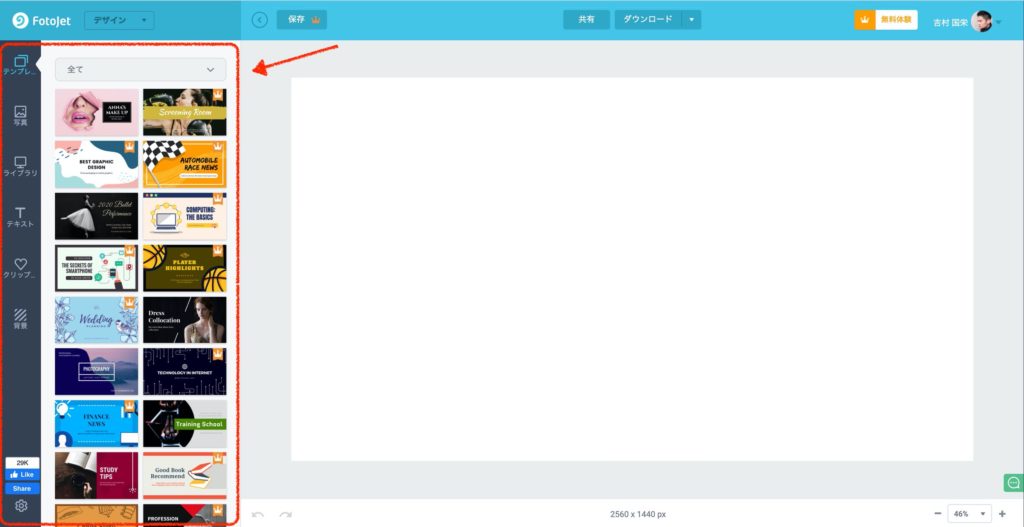Screen dimensions: 1024x527
Task: Open the Clipart panel with heart icon
Action: point(20,268)
